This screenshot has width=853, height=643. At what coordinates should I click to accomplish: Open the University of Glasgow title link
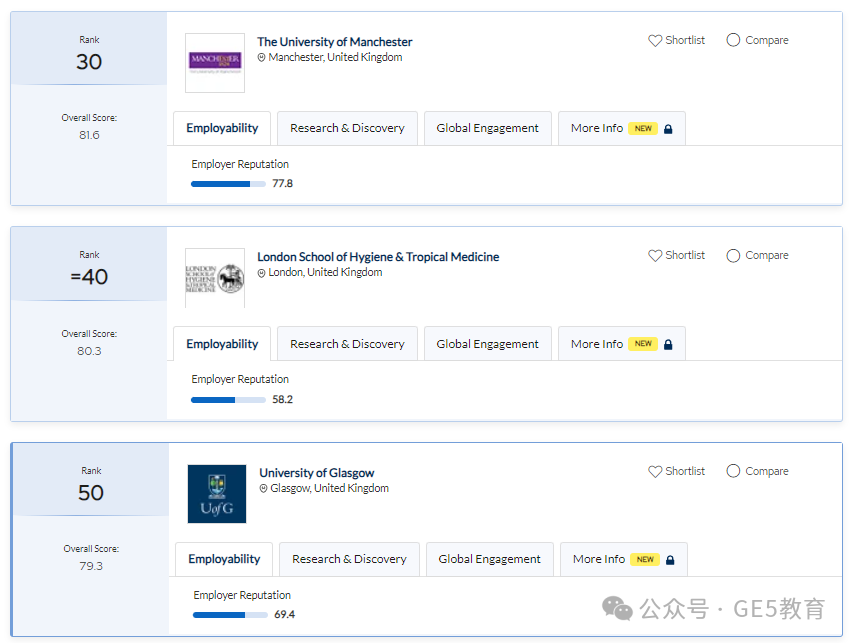coord(317,473)
